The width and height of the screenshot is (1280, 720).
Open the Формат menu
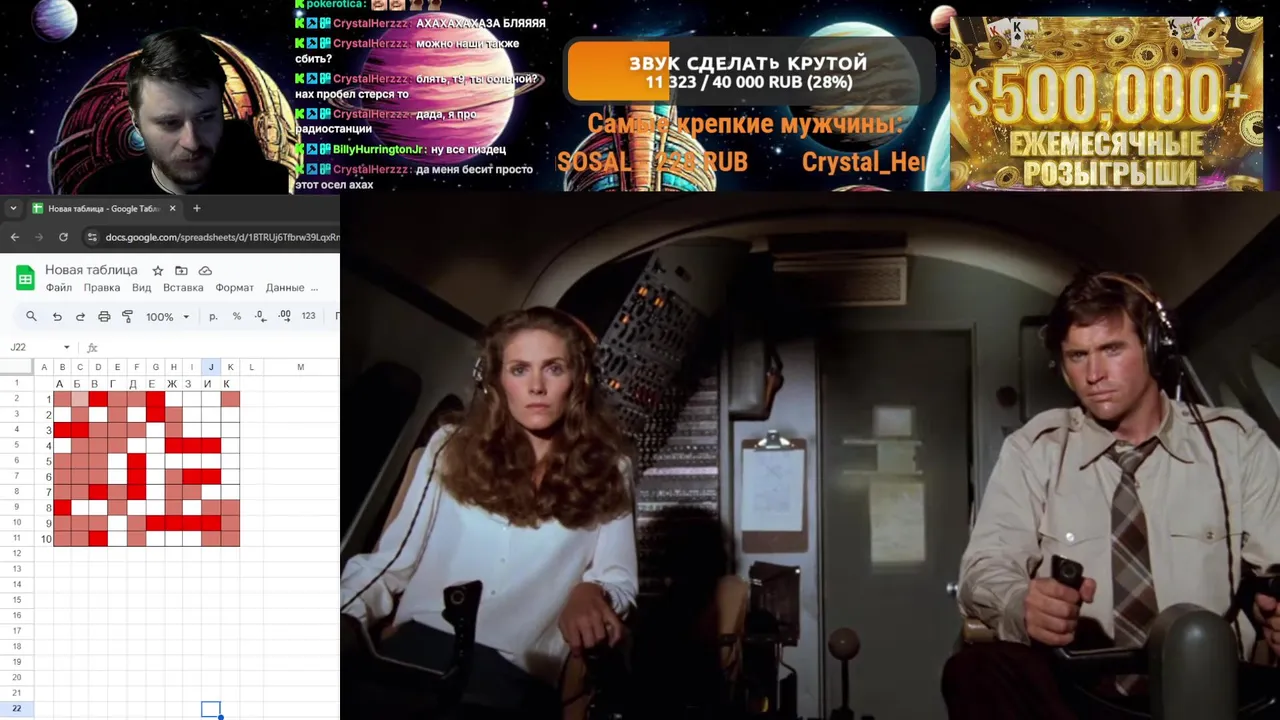point(234,288)
